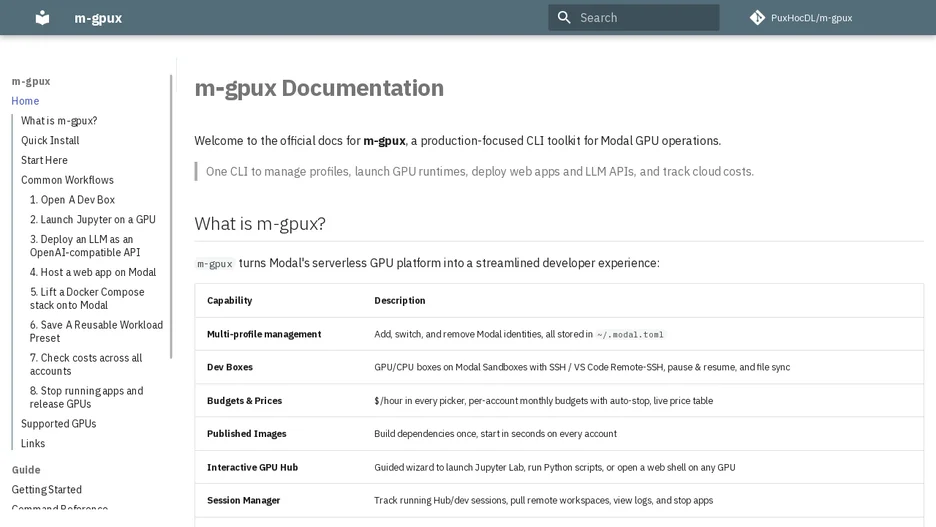Open the Home sidebar link
Screen dimensions: 936x527
25,101
